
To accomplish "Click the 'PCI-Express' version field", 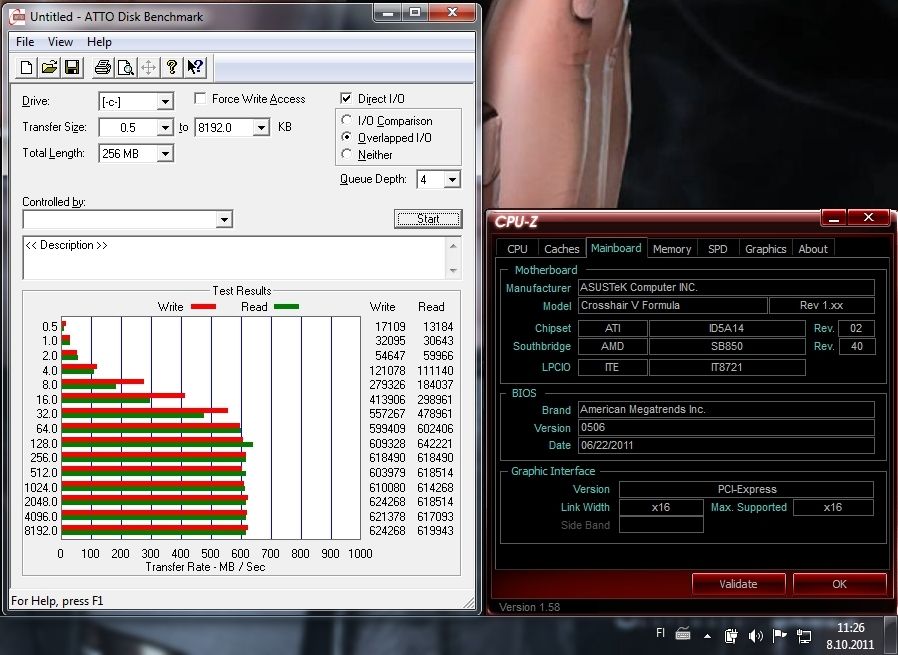I will click(747, 490).
